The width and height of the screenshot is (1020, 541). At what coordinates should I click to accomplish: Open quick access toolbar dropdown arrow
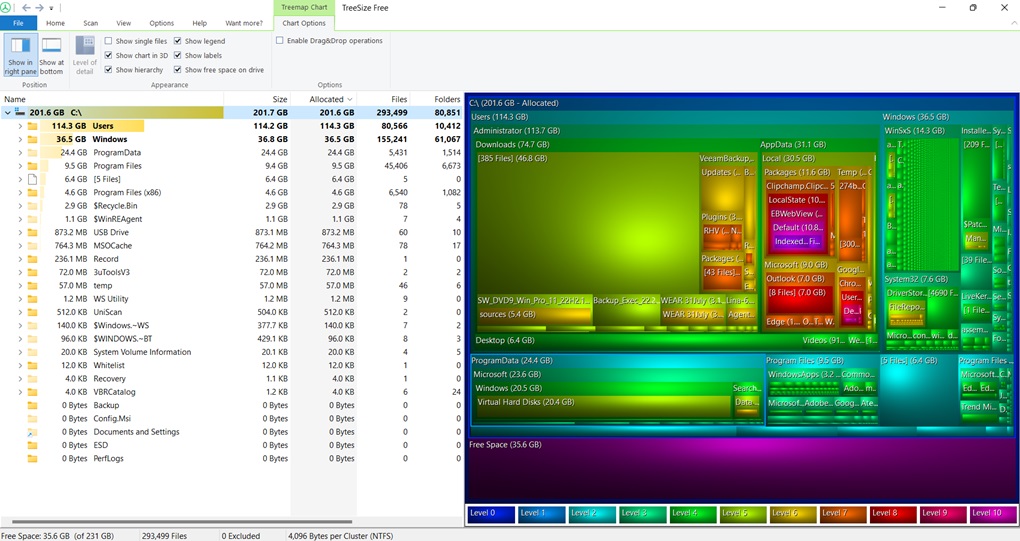(51, 8)
